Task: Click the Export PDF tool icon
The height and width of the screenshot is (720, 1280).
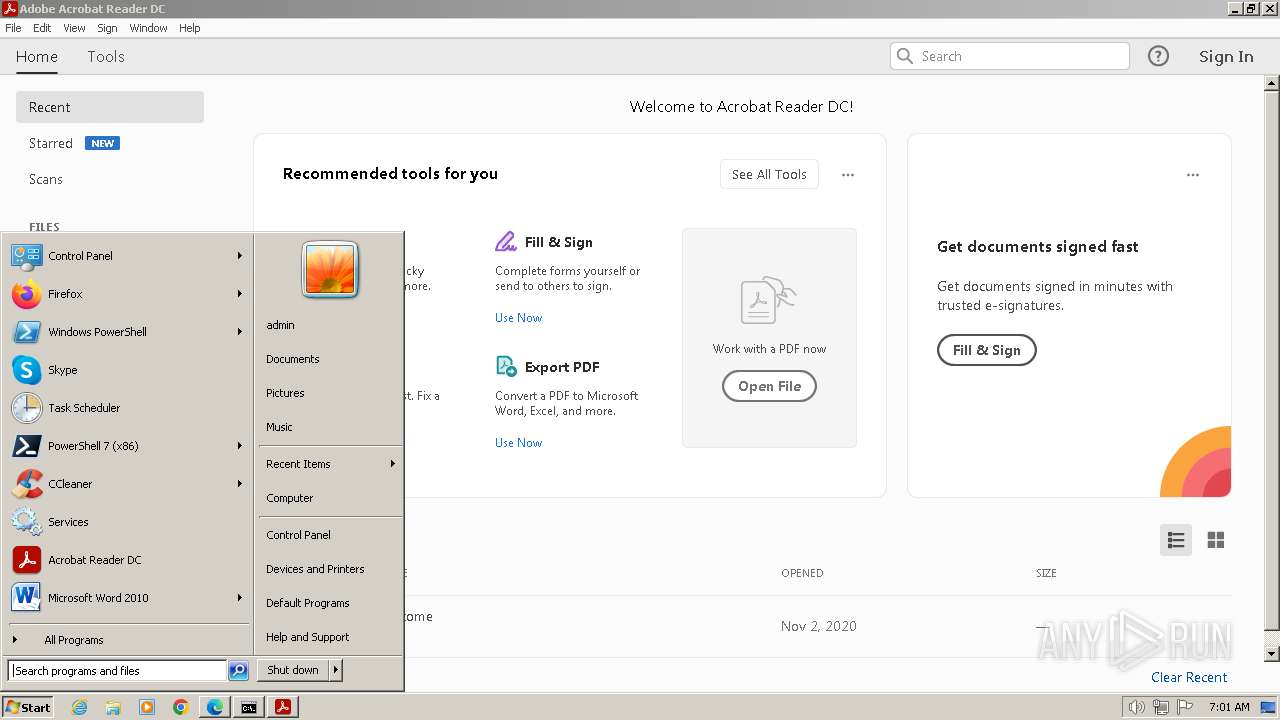Action: 506,367
